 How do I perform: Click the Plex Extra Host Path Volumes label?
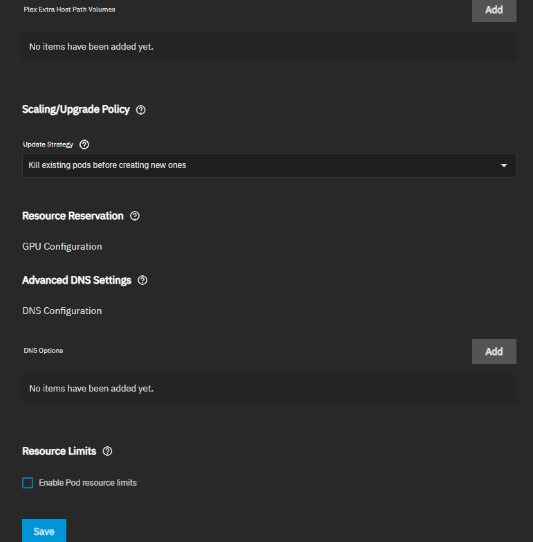pyautogui.click(x=69, y=10)
